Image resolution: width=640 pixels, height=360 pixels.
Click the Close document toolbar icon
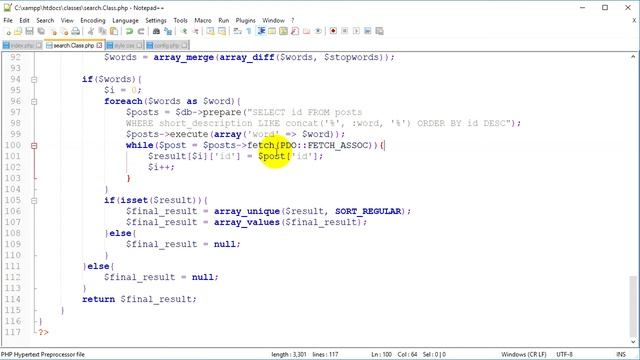(53, 31)
